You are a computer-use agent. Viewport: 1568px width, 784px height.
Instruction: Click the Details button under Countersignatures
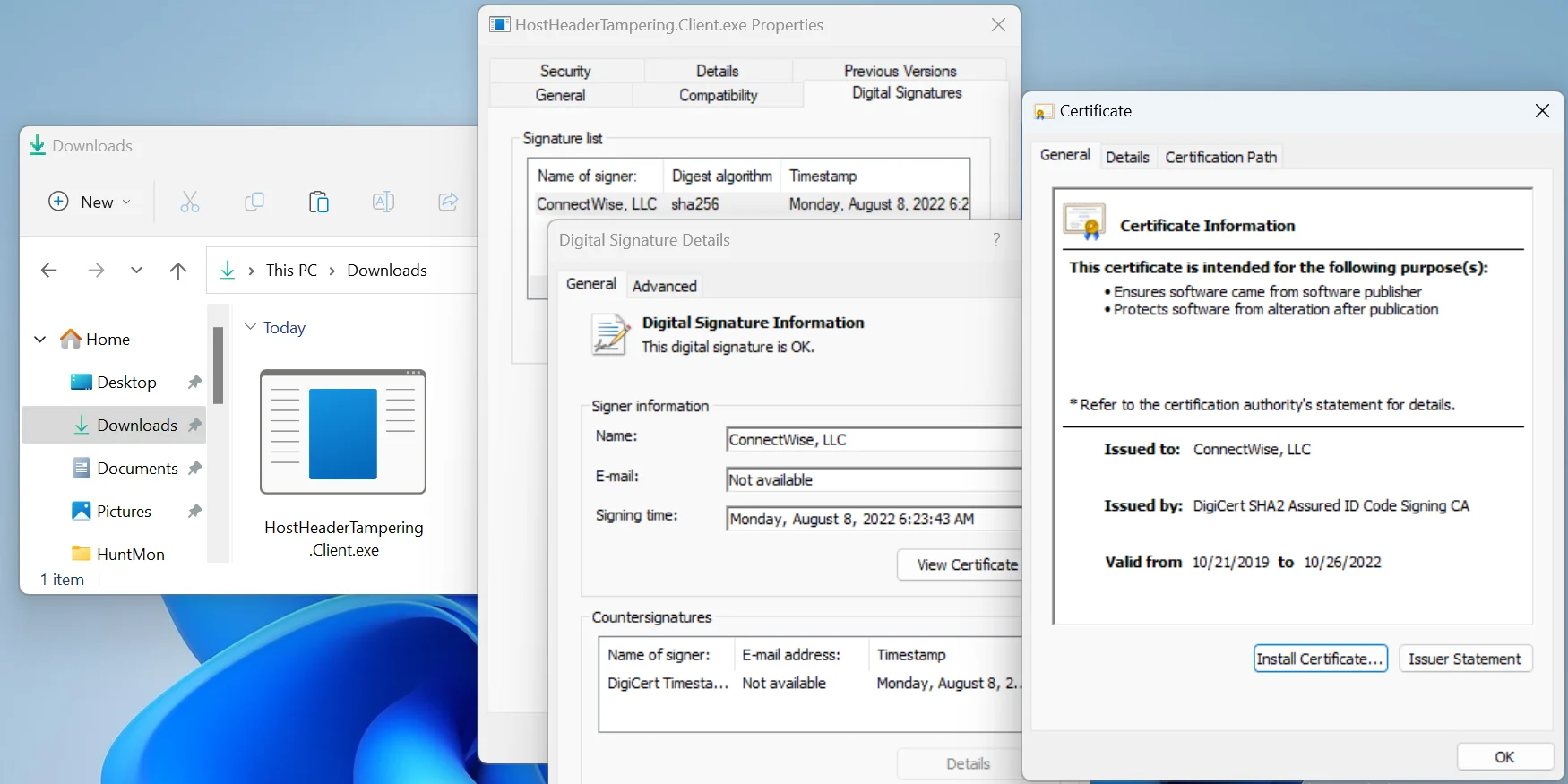960,764
